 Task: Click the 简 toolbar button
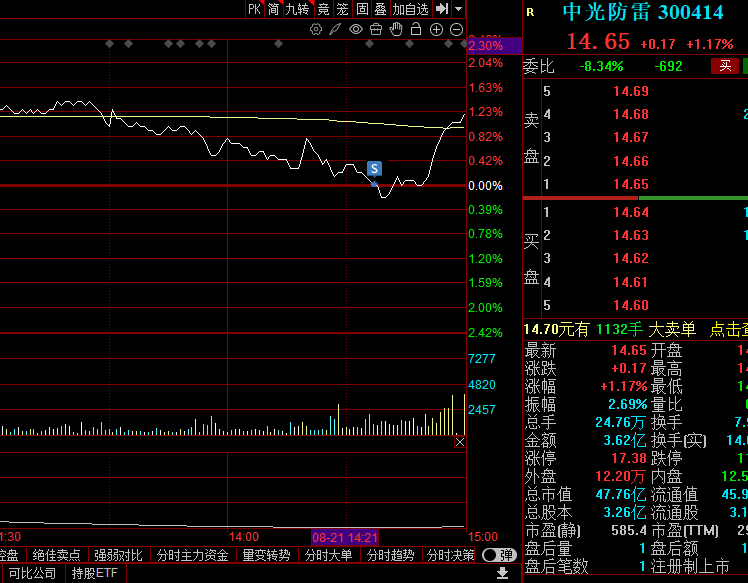coord(273,9)
